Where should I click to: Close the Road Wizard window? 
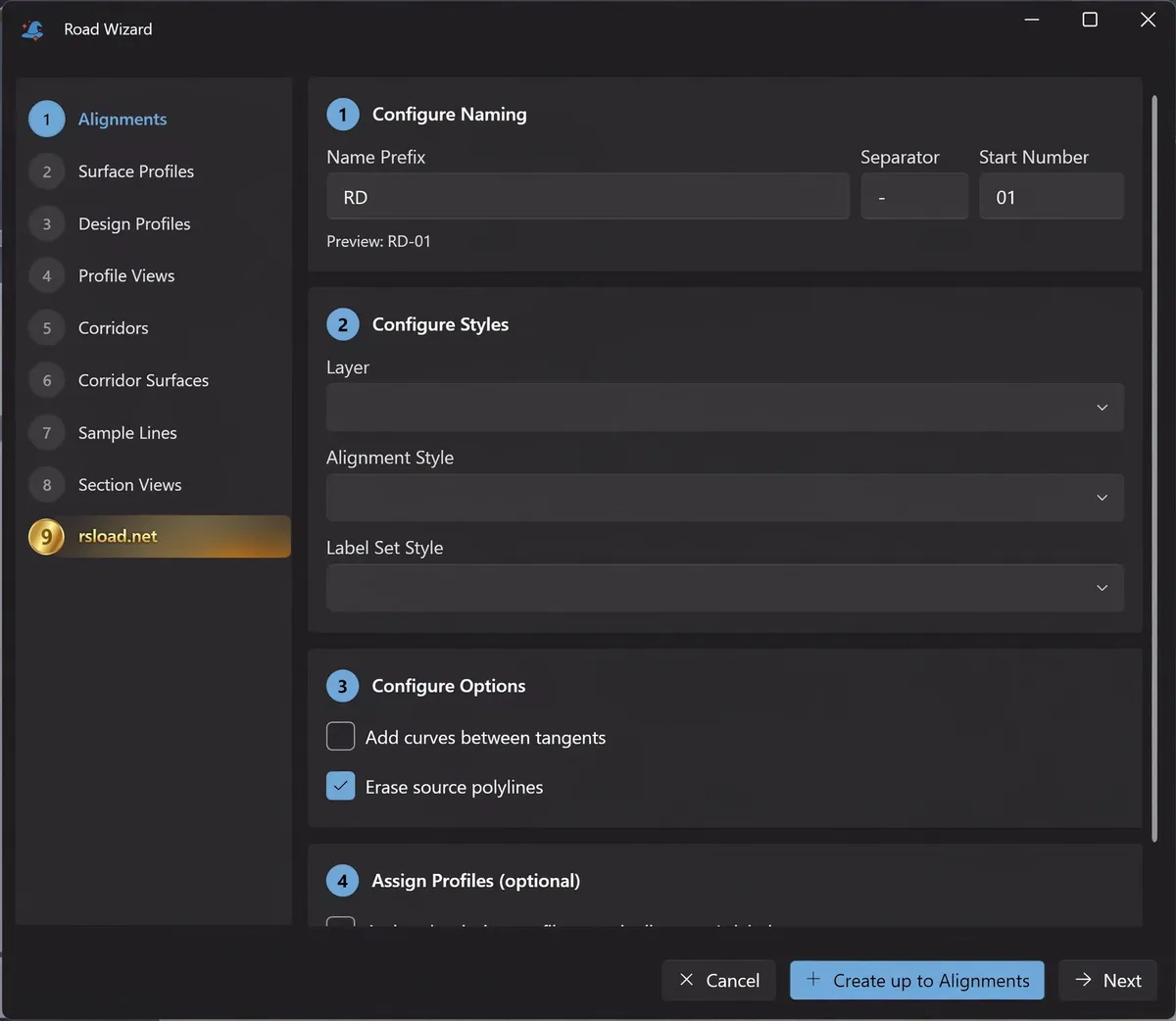[1148, 20]
